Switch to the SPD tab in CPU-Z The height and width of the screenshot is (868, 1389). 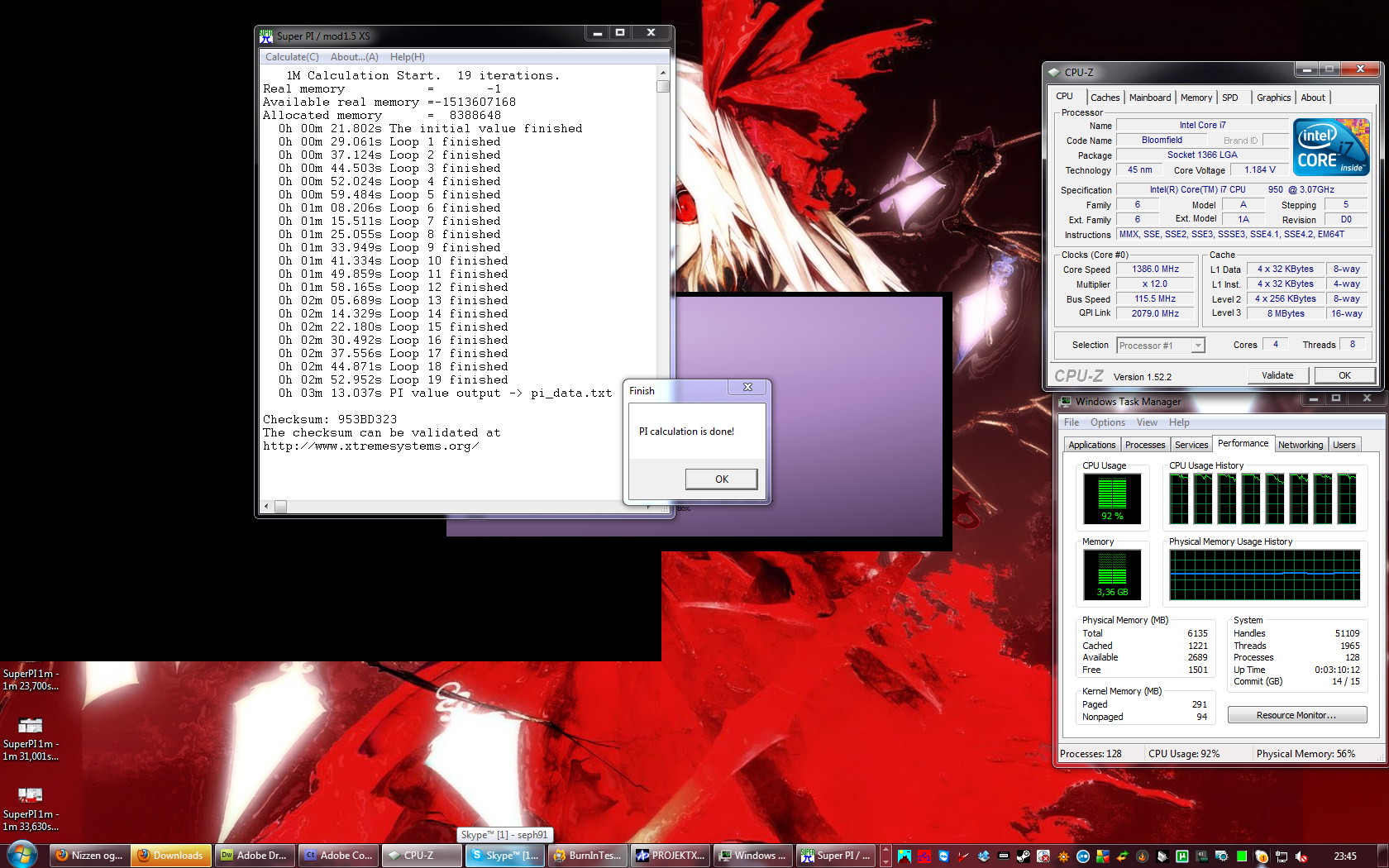tap(1230, 98)
